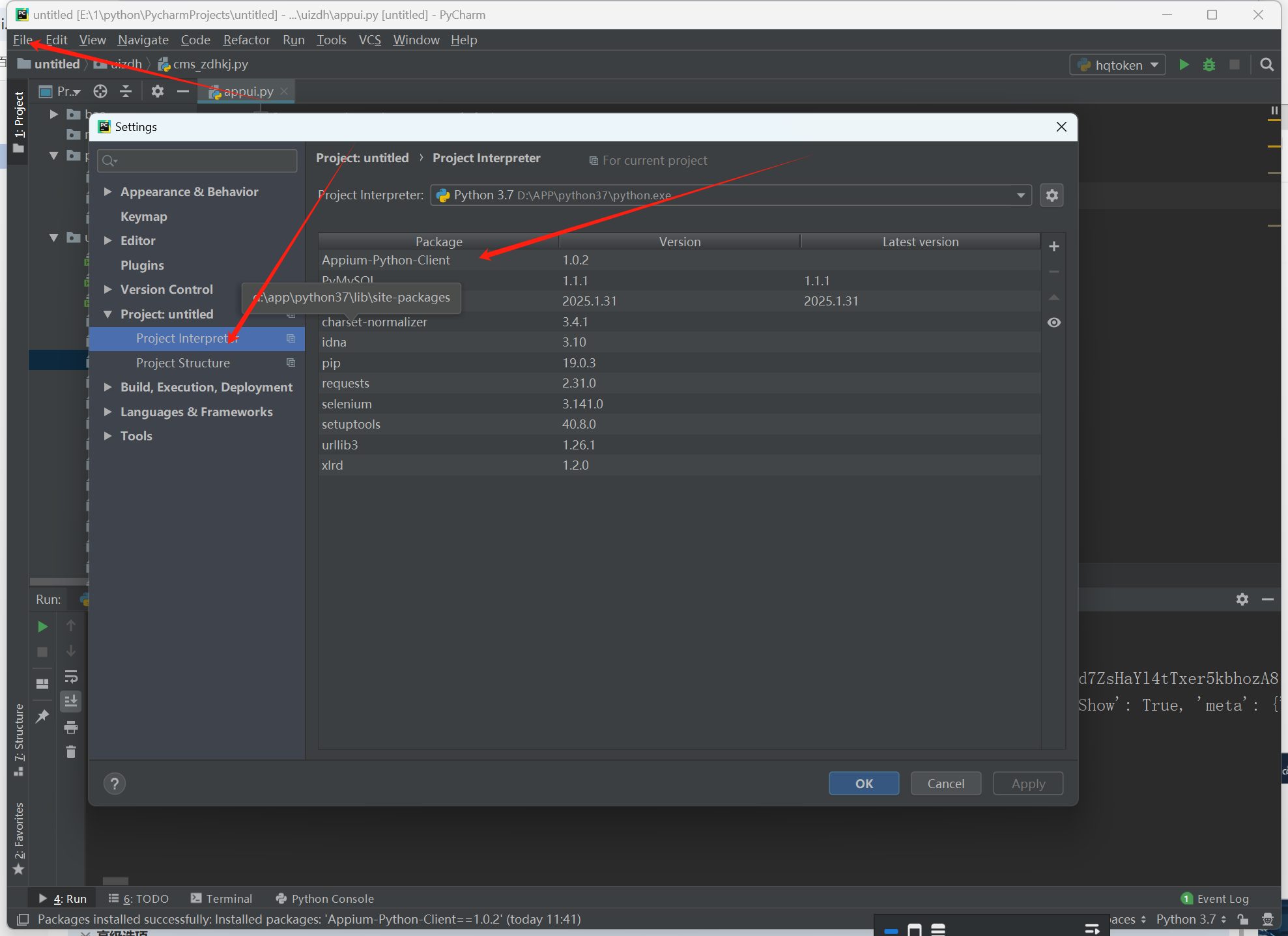1288x936 pixels.
Task: Open the Refactor menu
Action: 246,40
